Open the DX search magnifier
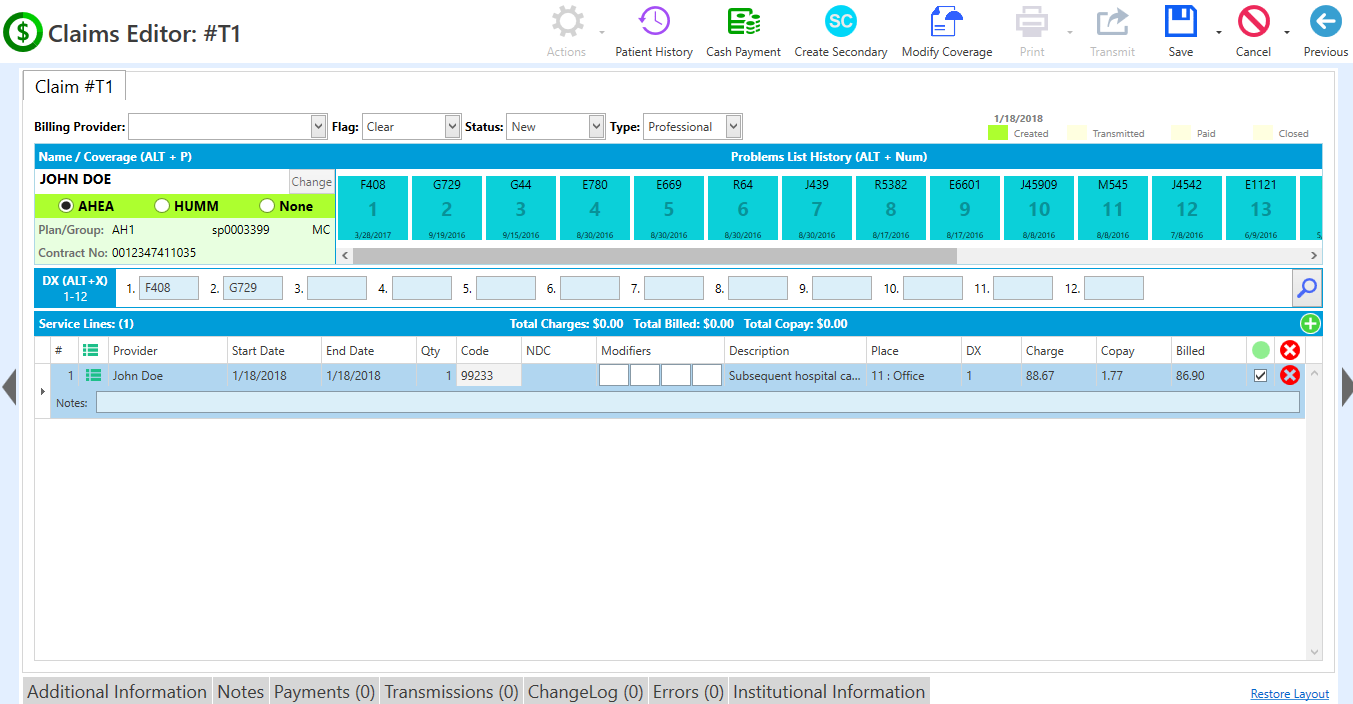The width and height of the screenshot is (1353, 704). [x=1307, y=287]
